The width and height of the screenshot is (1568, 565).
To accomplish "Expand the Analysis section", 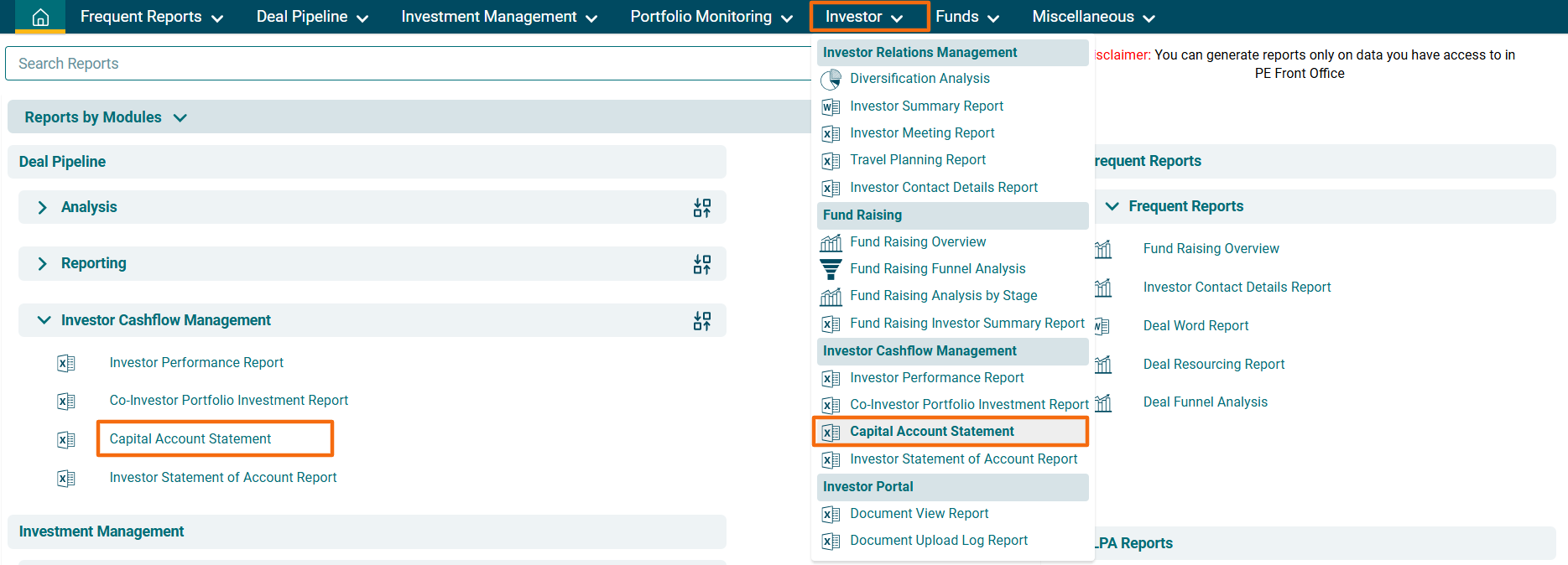I will pos(43,207).
